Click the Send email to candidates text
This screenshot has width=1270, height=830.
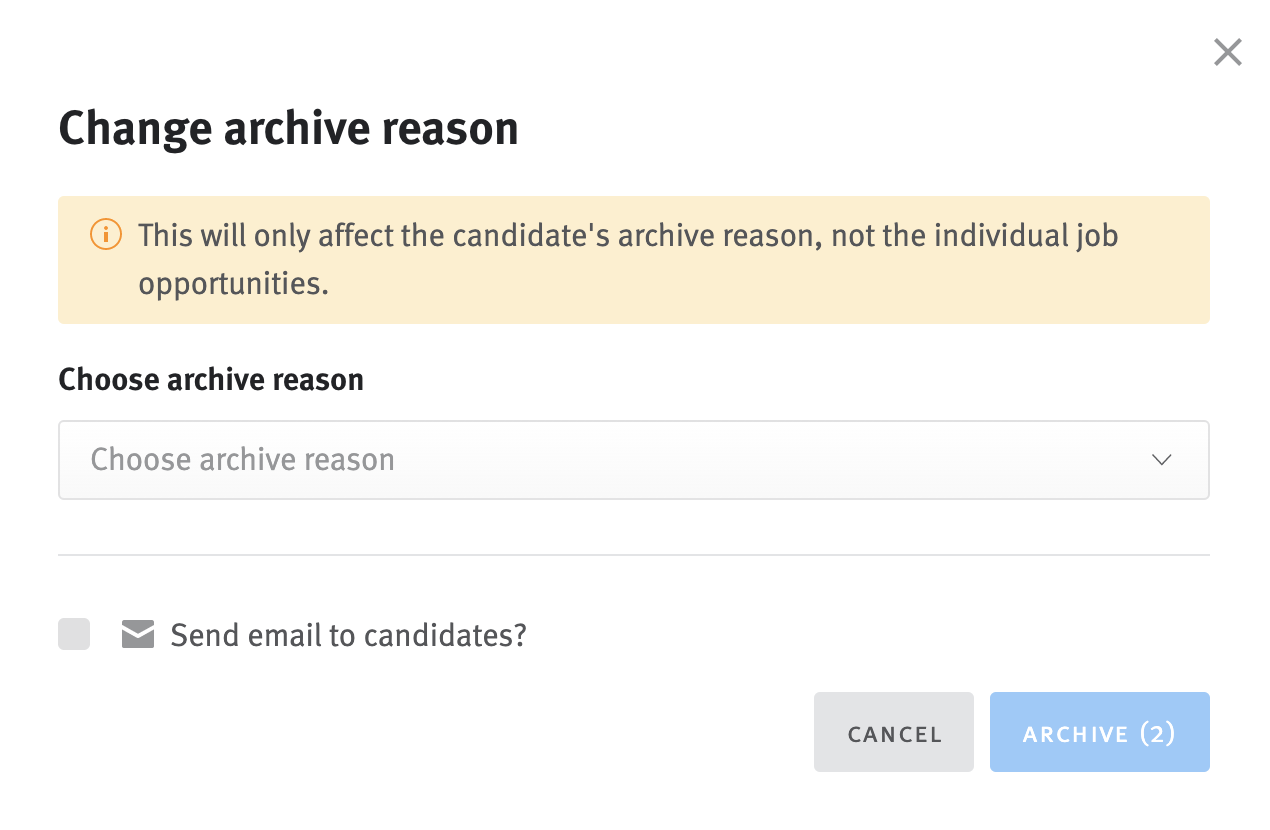coord(348,634)
